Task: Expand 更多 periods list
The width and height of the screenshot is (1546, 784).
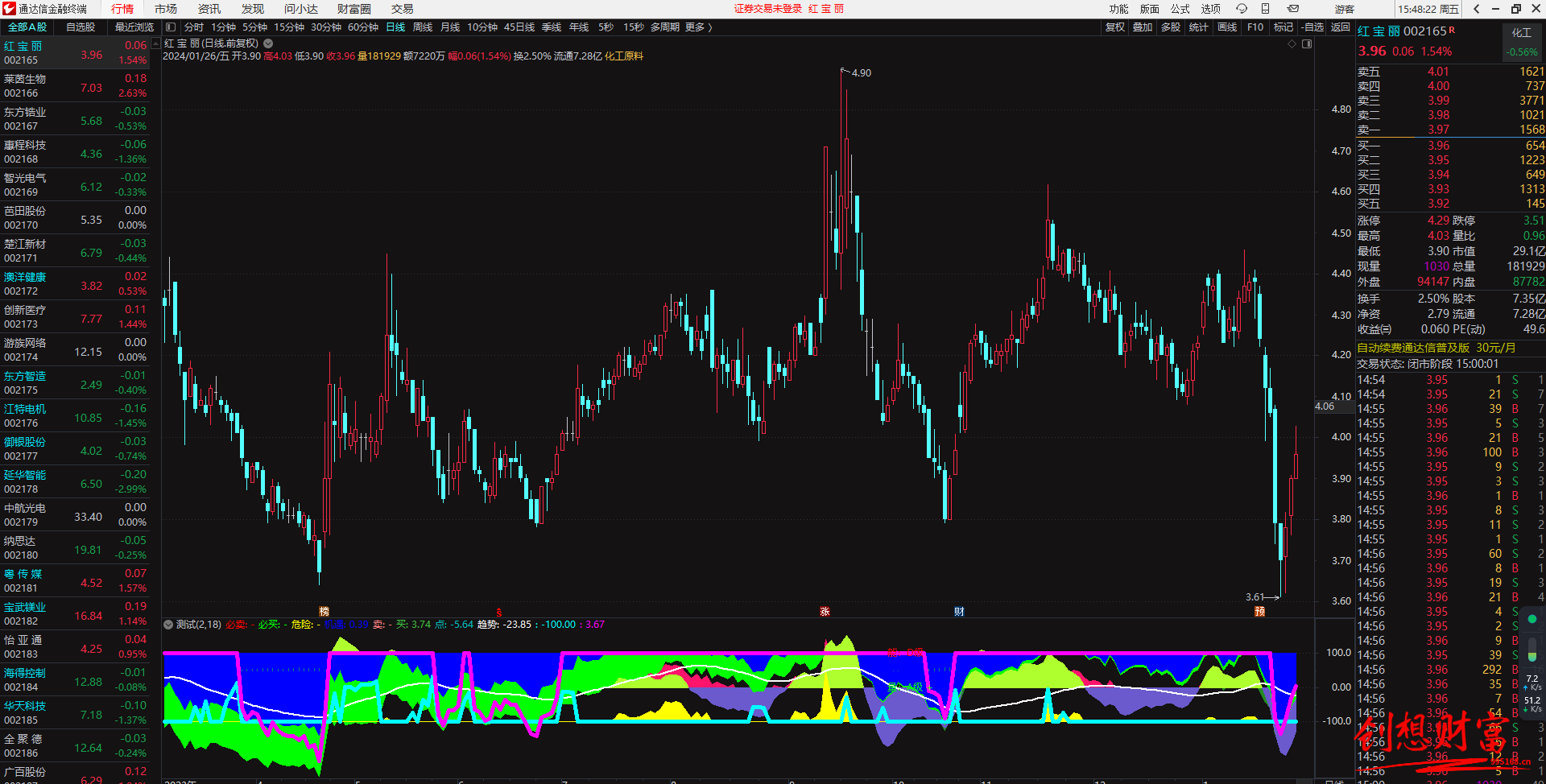Action: (698, 27)
